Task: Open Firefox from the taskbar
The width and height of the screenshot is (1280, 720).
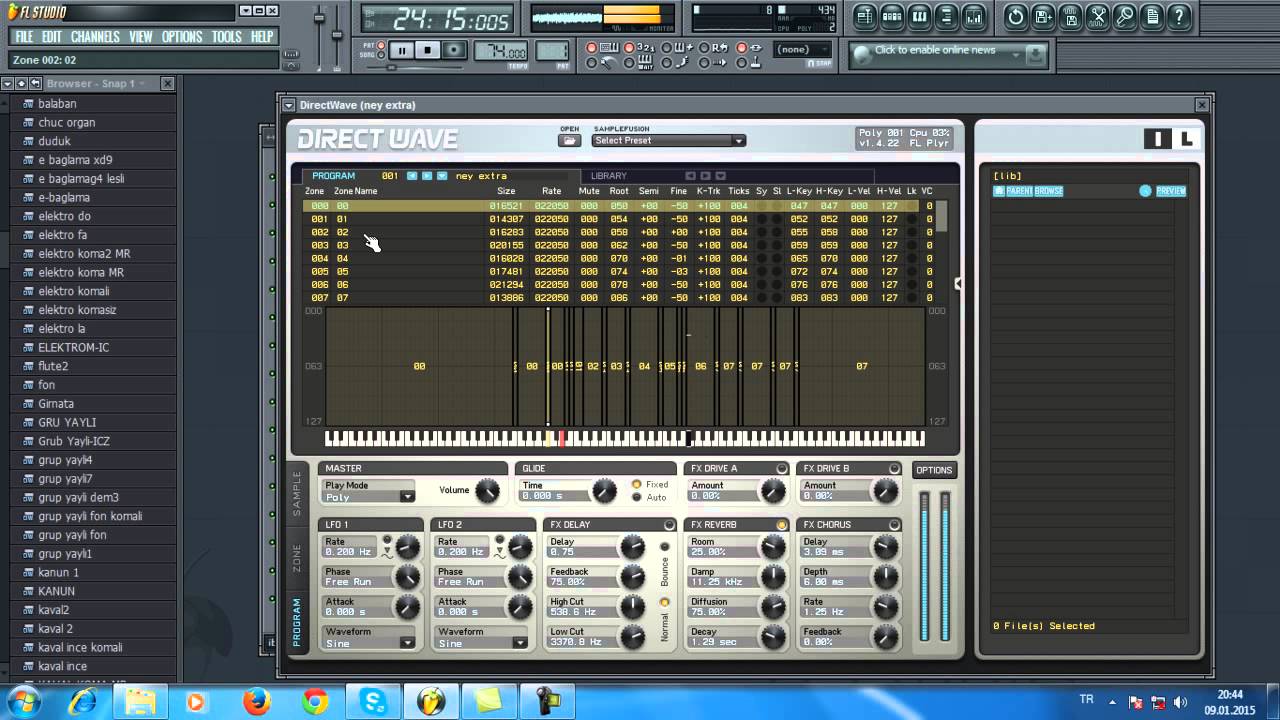Action: (257, 702)
